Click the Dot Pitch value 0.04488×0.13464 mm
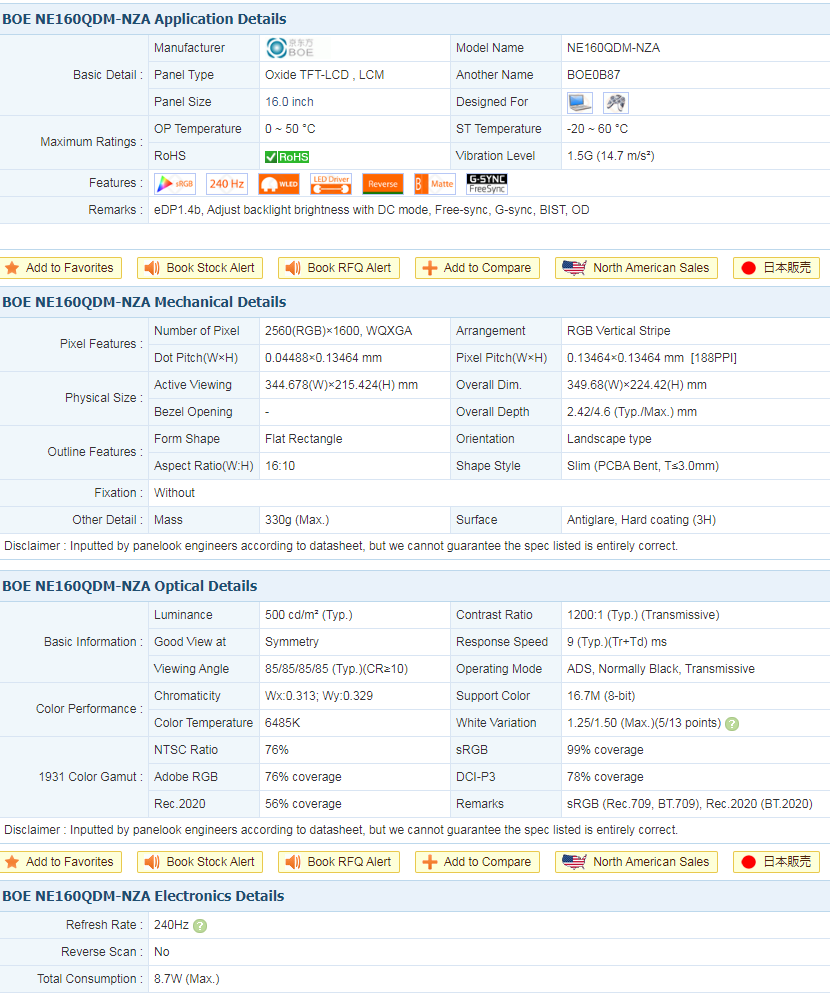 click(323, 358)
